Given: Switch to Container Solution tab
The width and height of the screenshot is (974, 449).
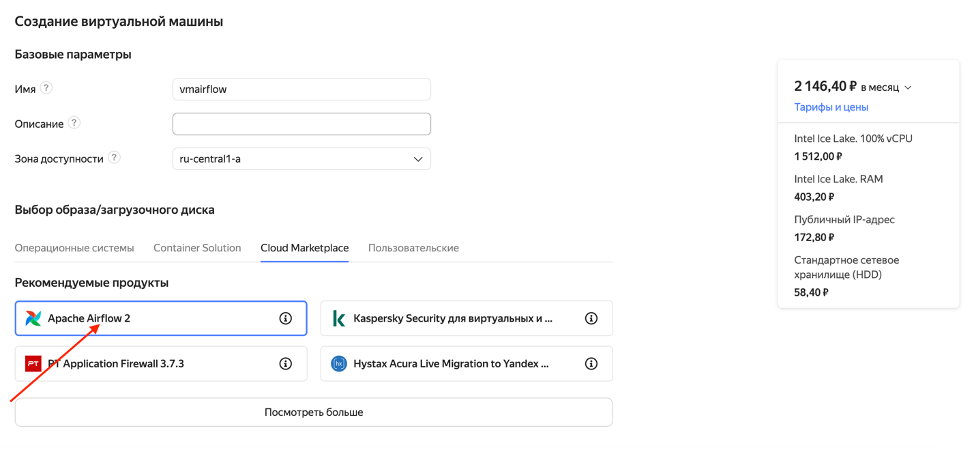Looking at the screenshot, I should pyautogui.click(x=197, y=248).
